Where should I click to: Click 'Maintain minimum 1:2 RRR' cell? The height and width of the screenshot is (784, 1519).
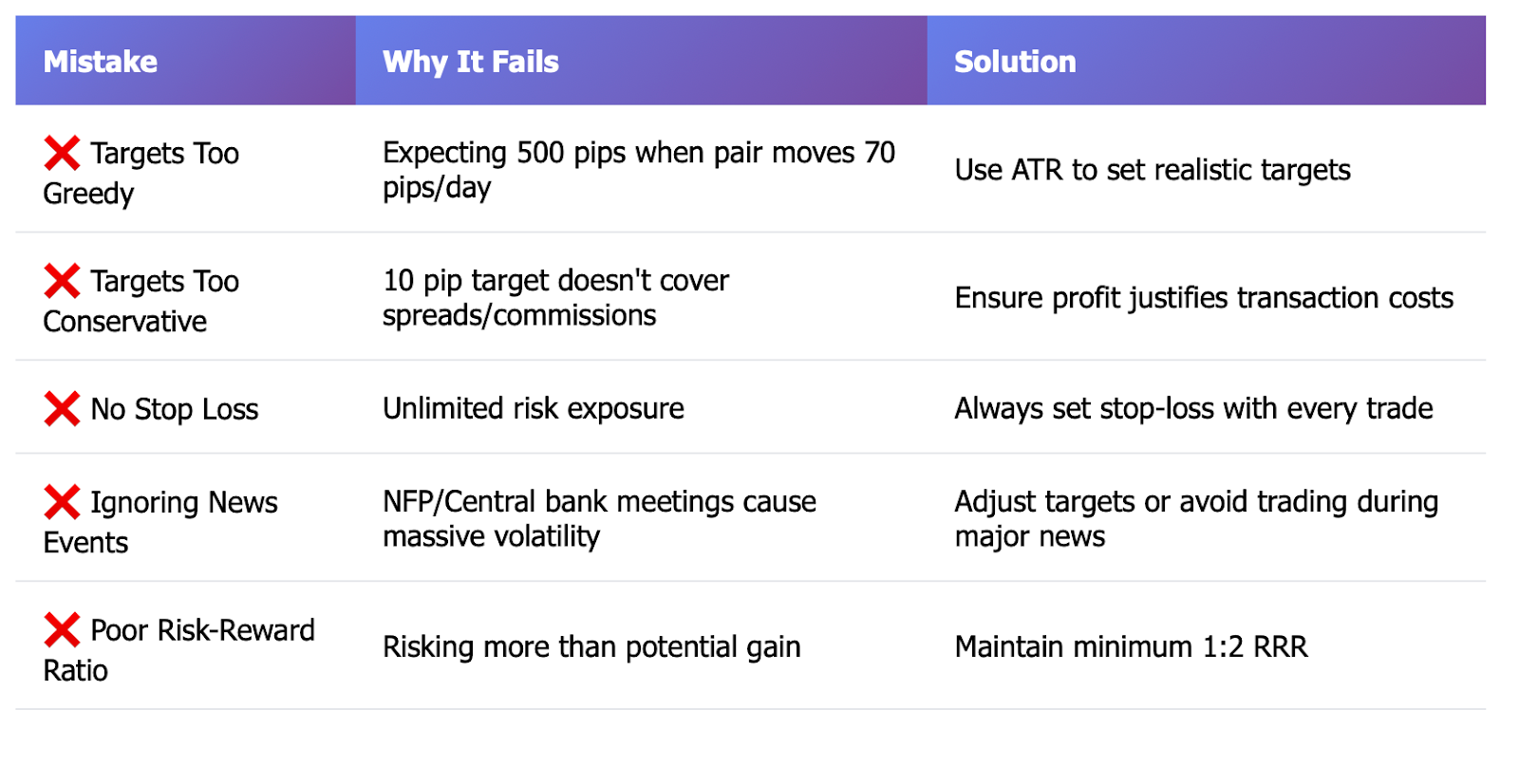[x=1131, y=647]
